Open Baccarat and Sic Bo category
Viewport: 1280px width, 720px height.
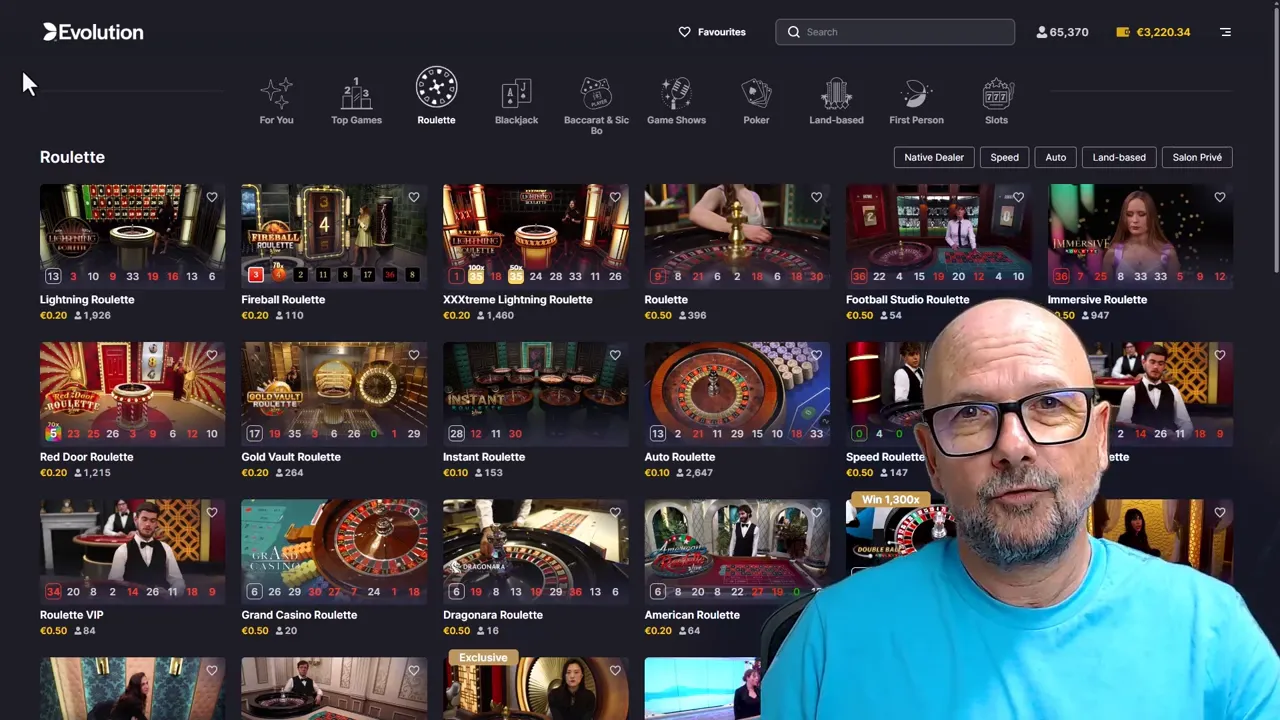pos(596,106)
